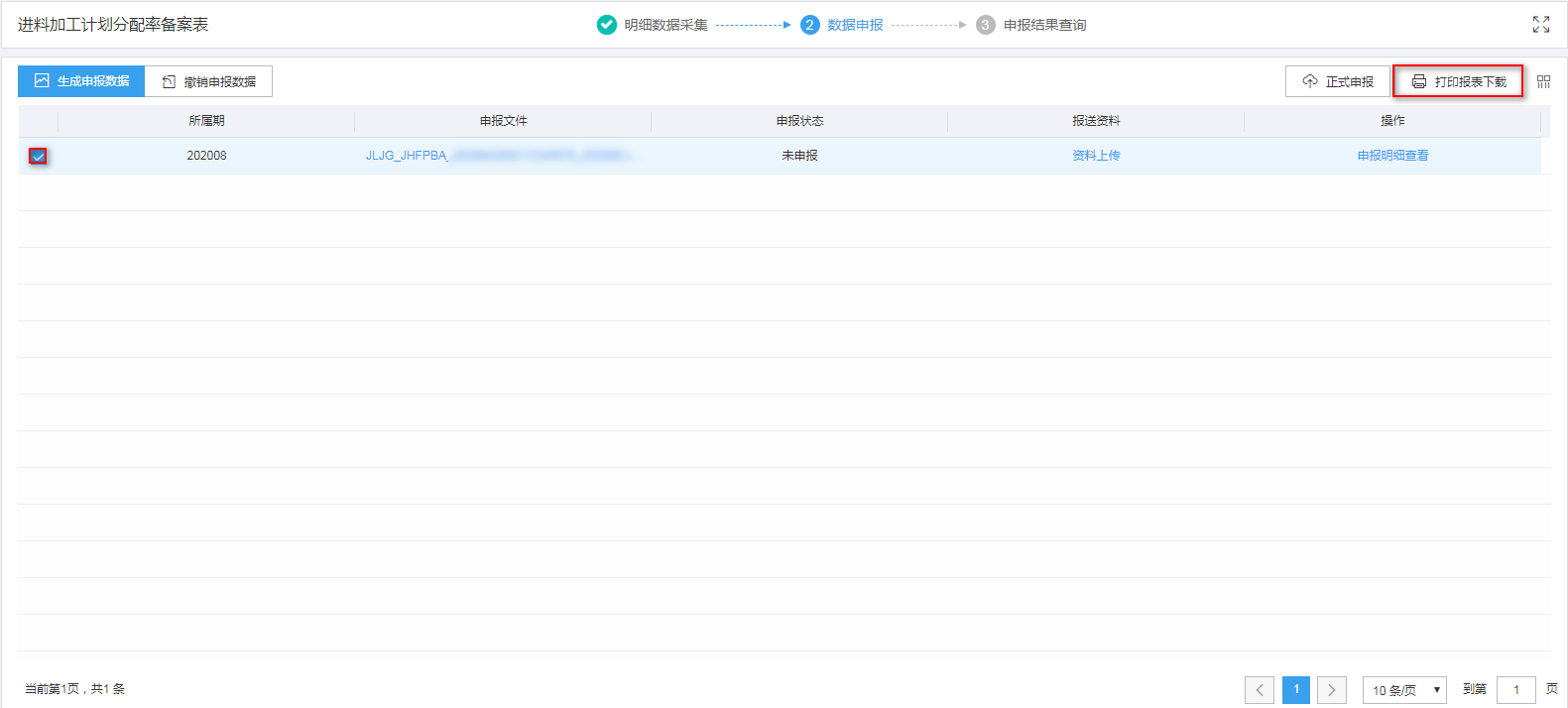
Task: Click 正式申报 button
Action: point(1337,81)
